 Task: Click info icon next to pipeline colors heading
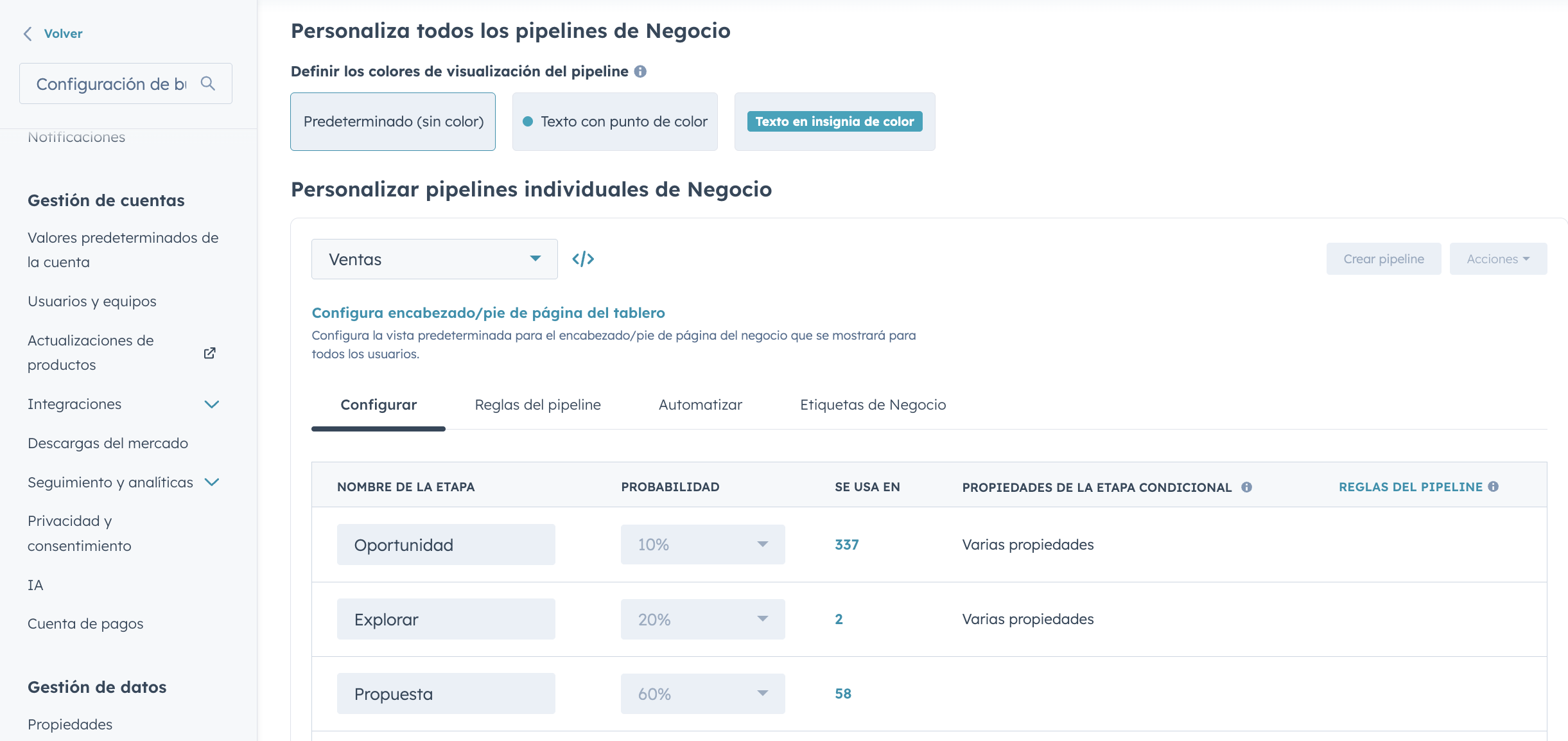click(x=640, y=71)
